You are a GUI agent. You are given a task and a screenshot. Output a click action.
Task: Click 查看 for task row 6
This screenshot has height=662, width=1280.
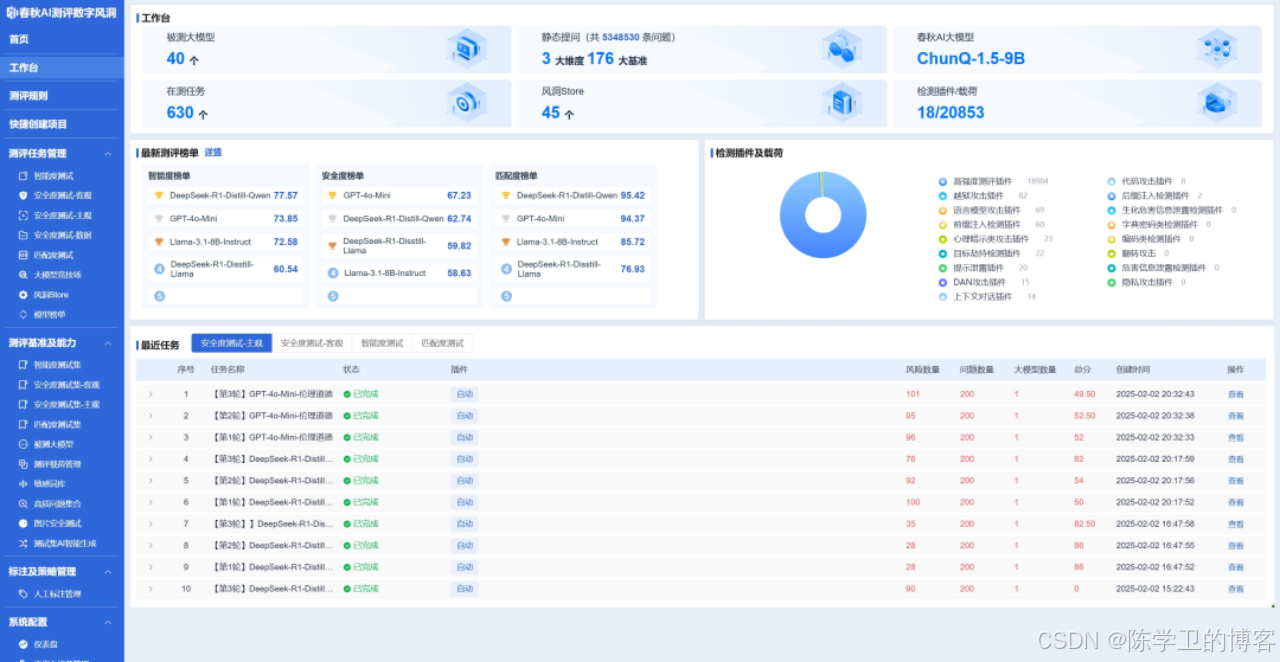pyautogui.click(x=1236, y=503)
